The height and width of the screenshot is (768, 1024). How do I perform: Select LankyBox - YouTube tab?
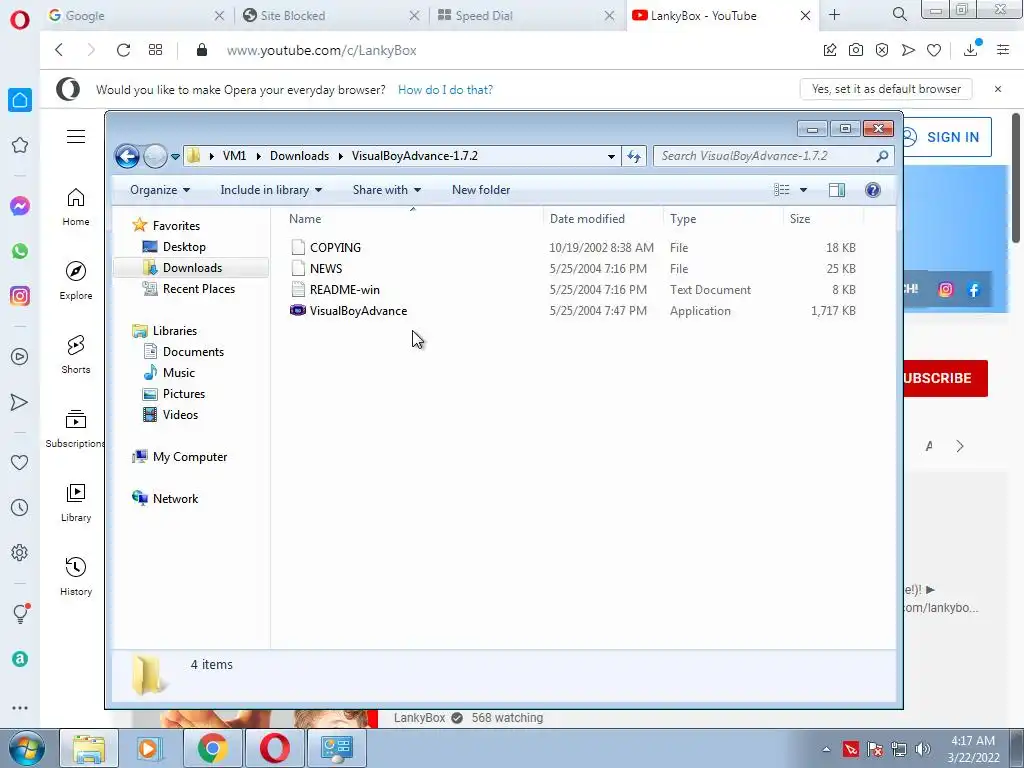(x=724, y=16)
